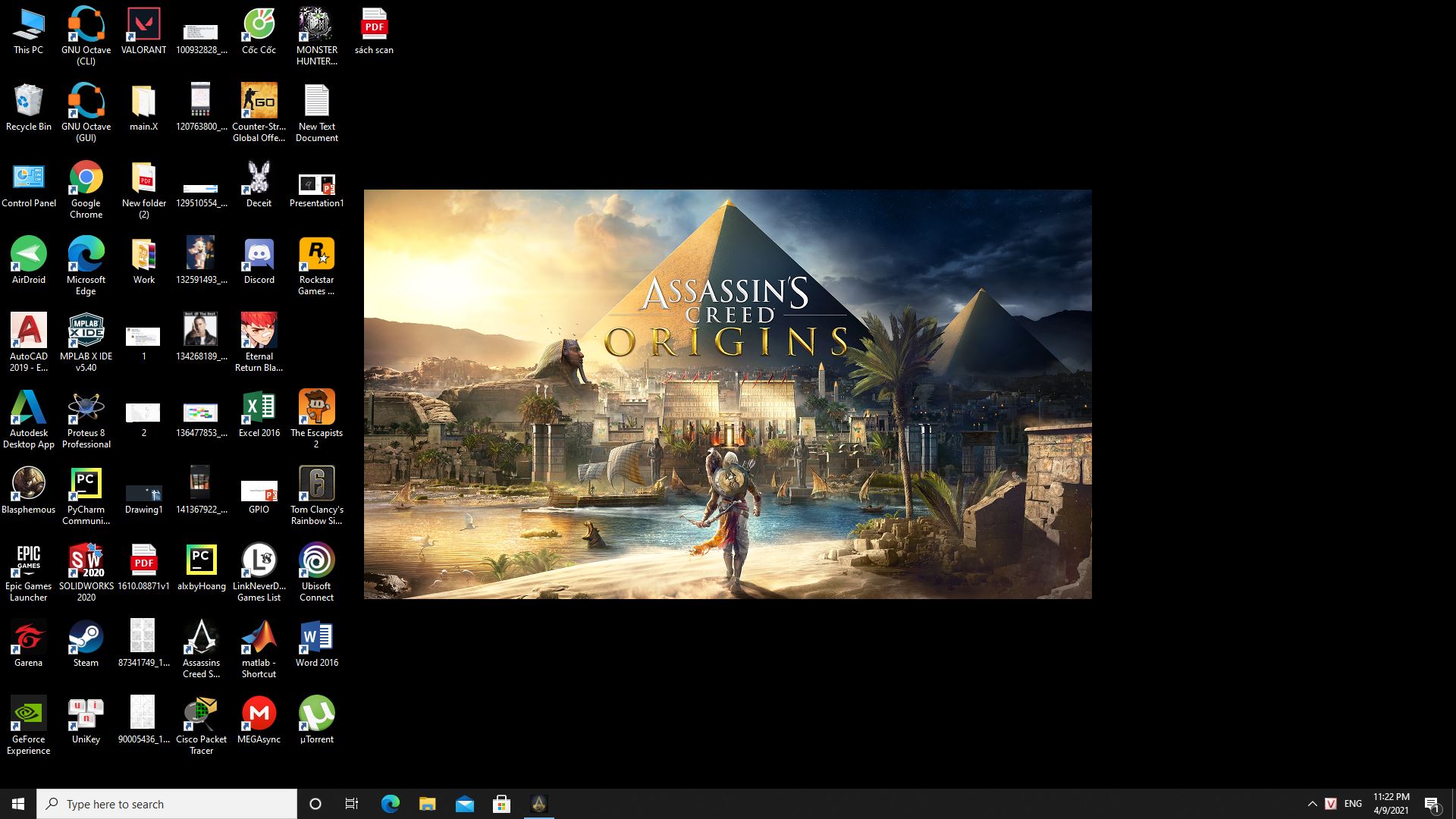This screenshot has height=819, width=1456.
Task: Open the clock and calendar flyout
Action: (1389, 803)
